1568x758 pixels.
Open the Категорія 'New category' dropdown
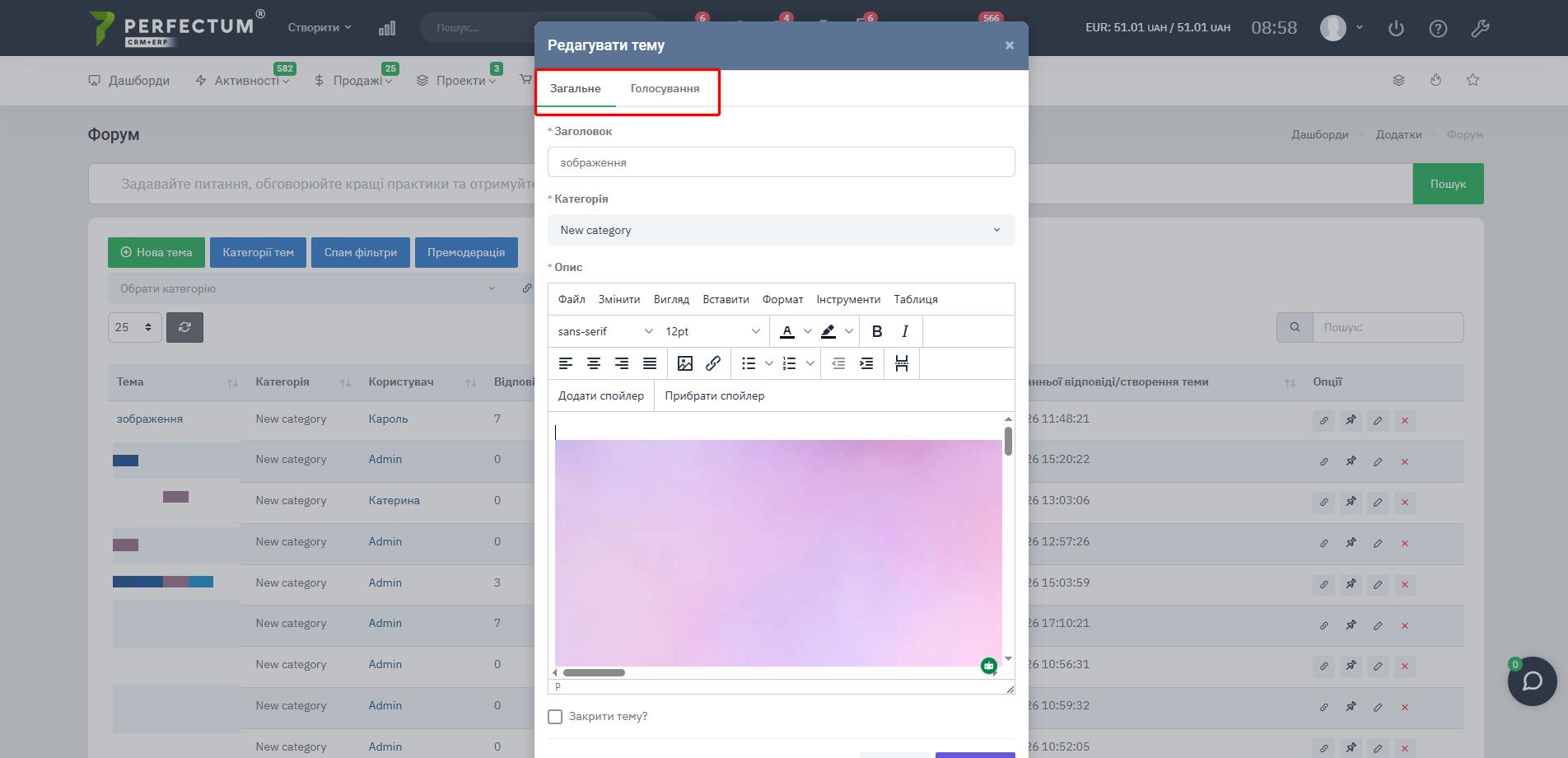coord(781,230)
